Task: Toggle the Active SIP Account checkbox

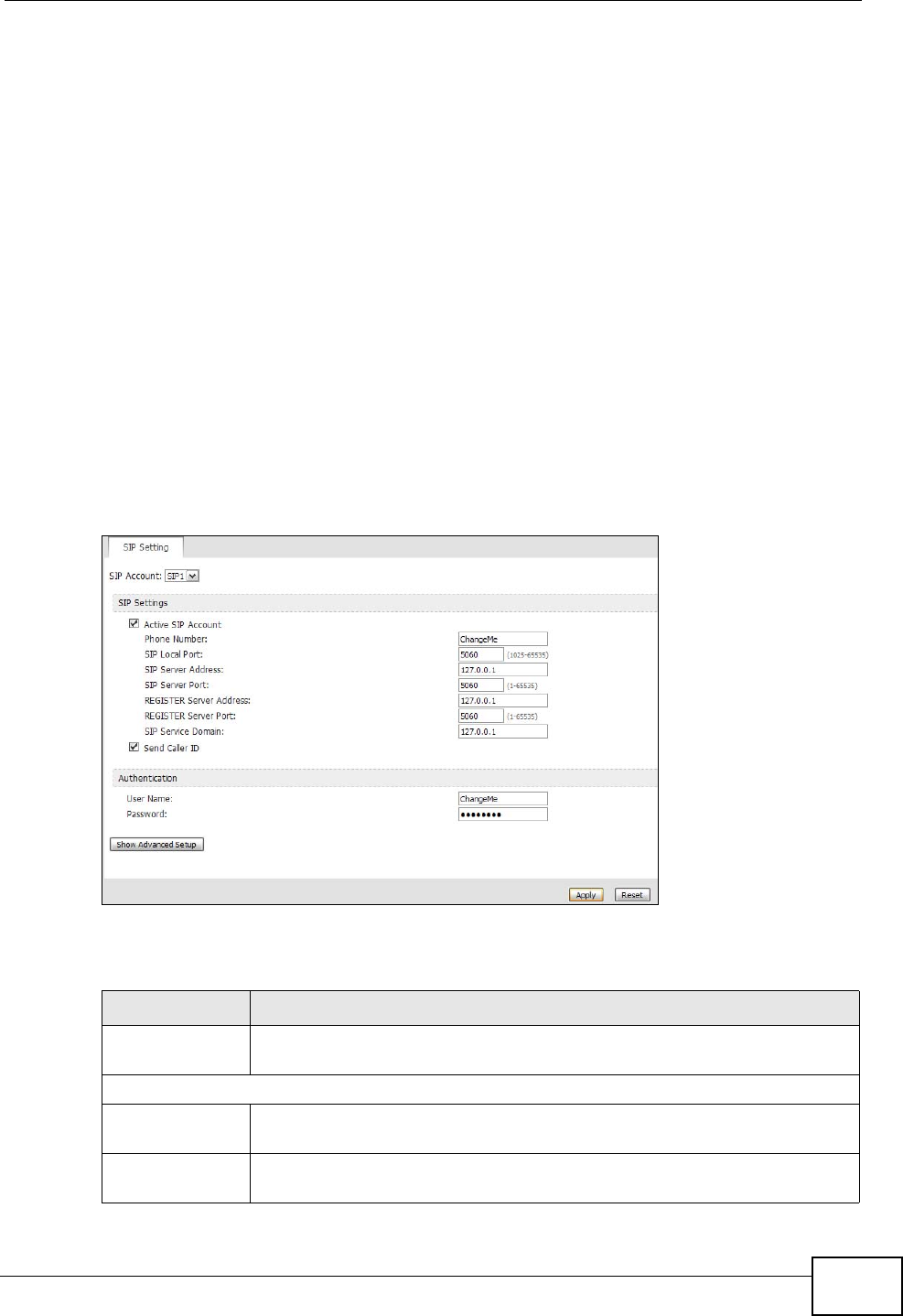Action: tap(134, 624)
